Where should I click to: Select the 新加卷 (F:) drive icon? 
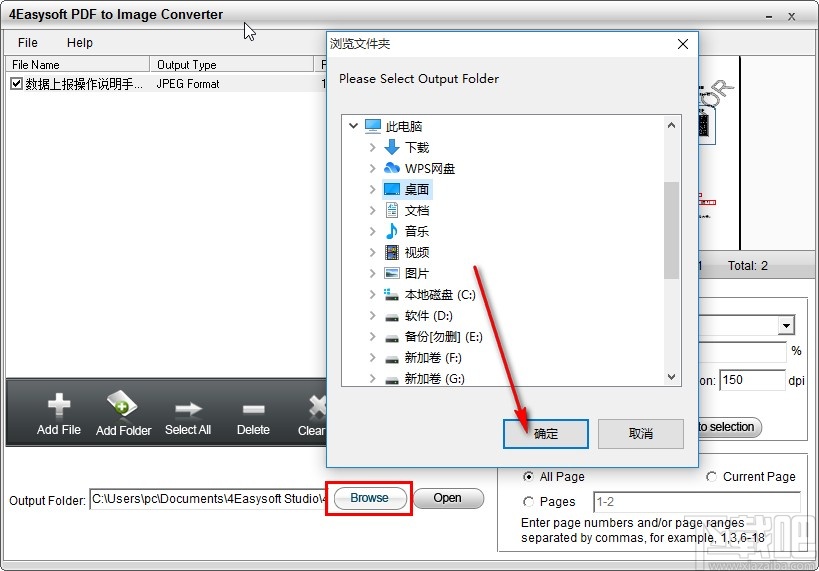click(x=392, y=359)
